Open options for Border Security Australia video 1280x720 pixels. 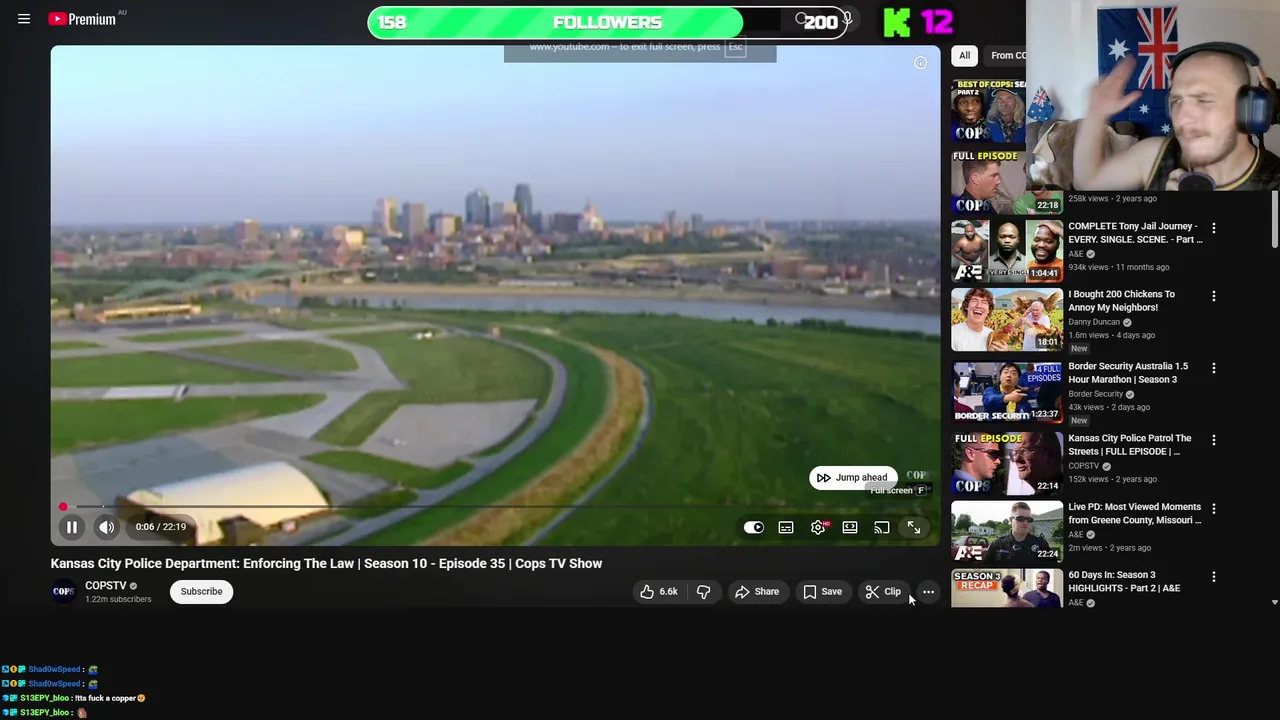click(1214, 368)
